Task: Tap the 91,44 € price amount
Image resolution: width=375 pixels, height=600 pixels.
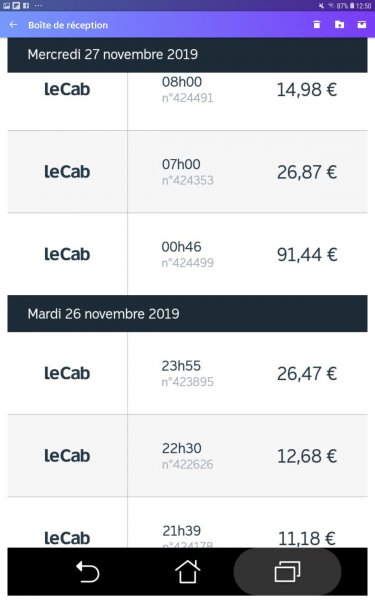Action: (x=307, y=255)
